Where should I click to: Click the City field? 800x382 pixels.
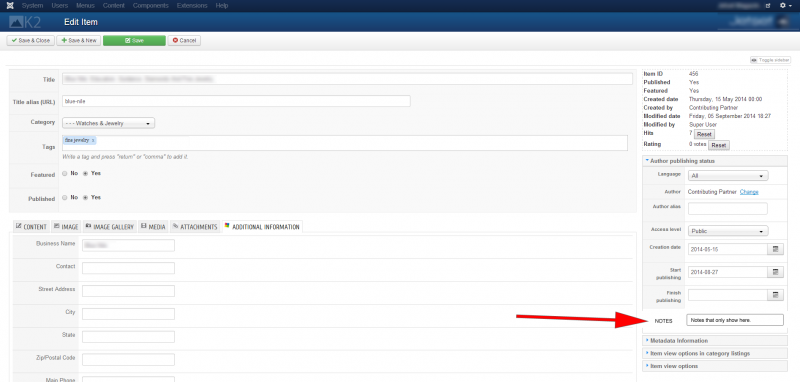coord(129,314)
